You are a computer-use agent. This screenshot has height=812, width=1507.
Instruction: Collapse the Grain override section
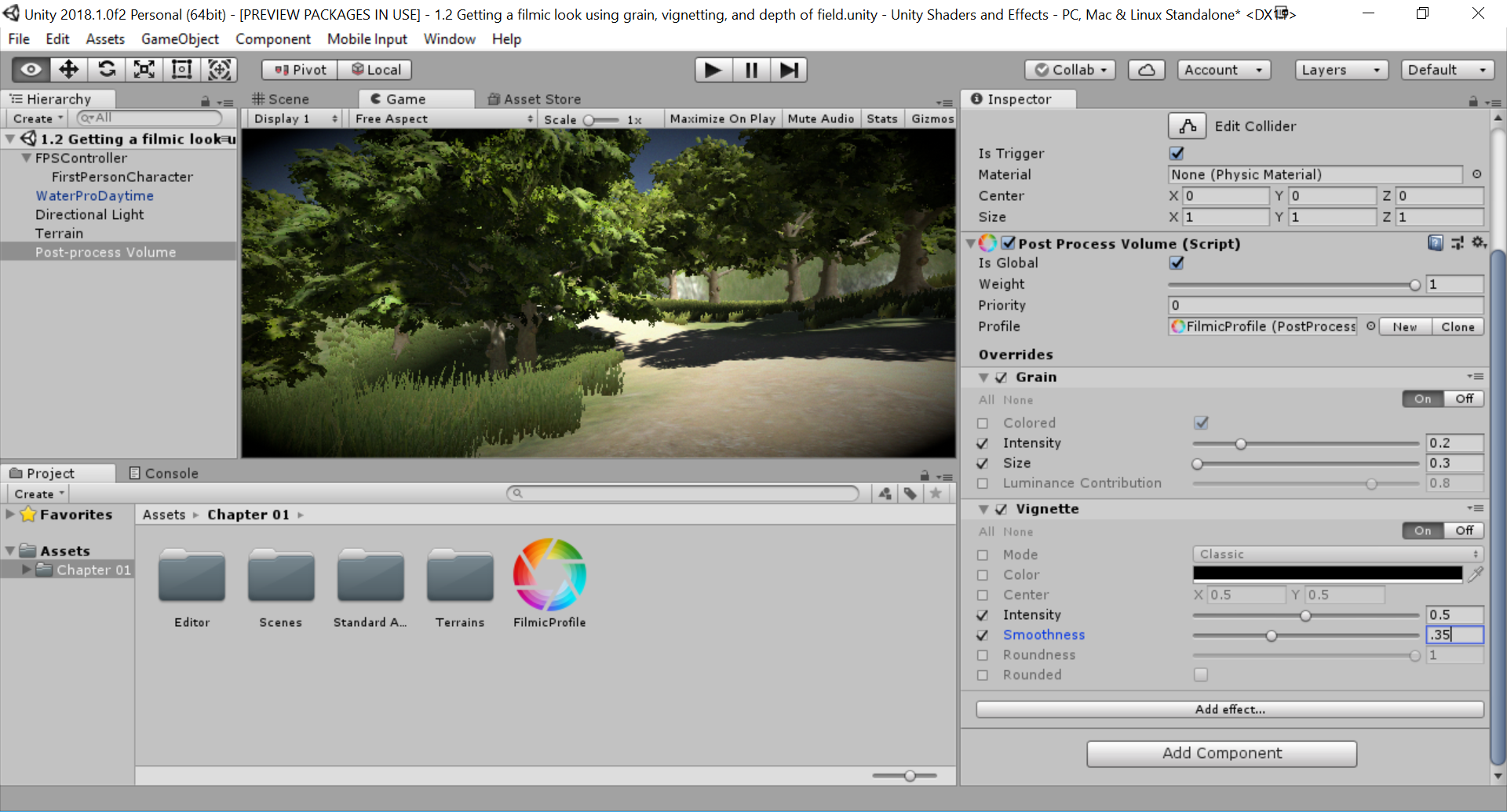(x=983, y=377)
